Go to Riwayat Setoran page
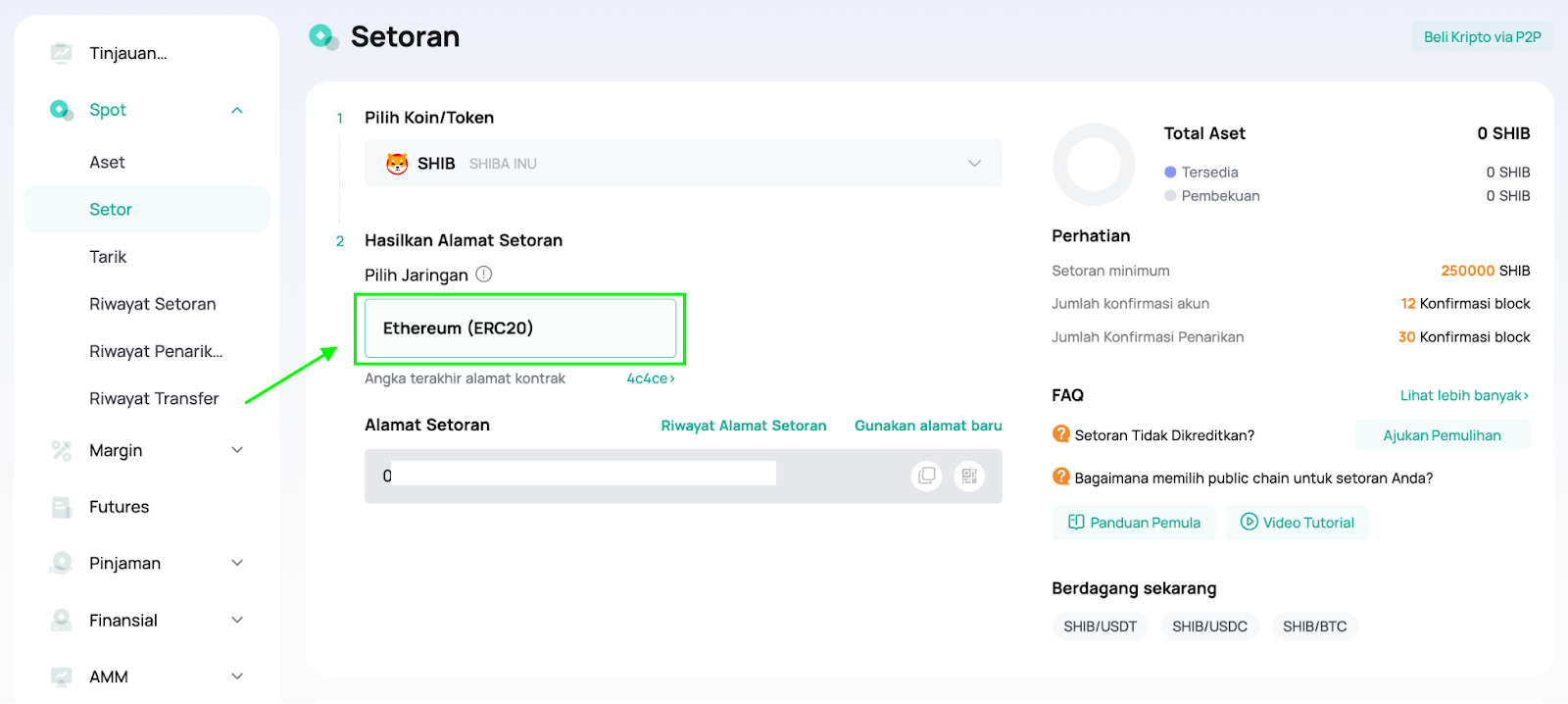This screenshot has height=704, width=1568. (152, 304)
